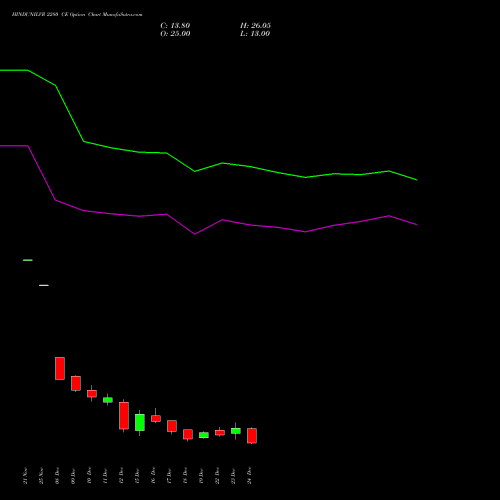
Task: Select the green candle for 23 Dec
Action: tap(236, 431)
